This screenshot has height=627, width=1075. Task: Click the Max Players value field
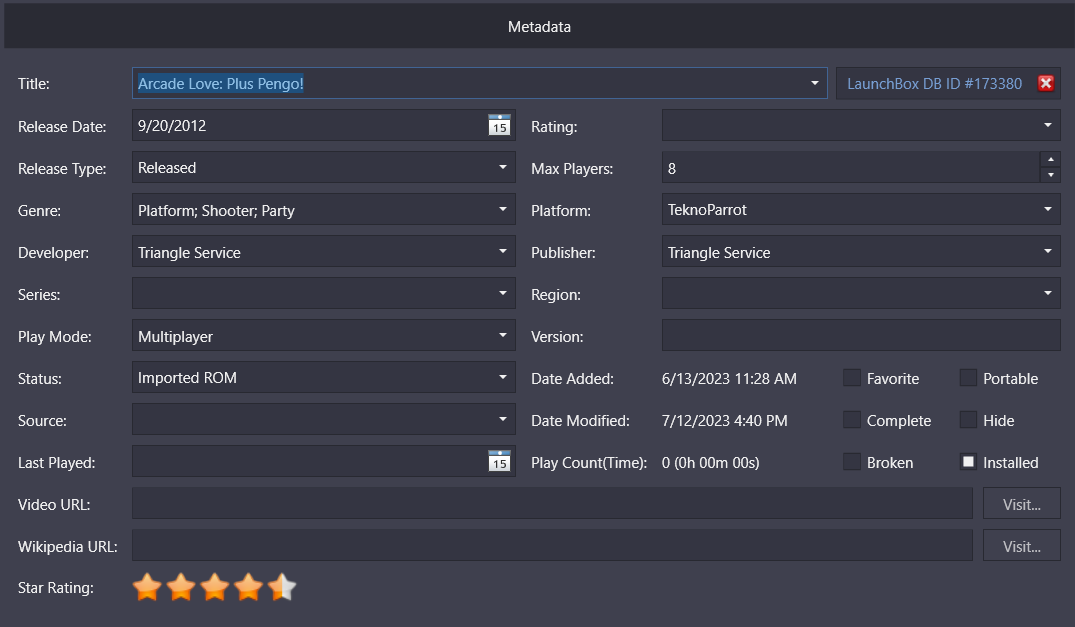coord(851,168)
